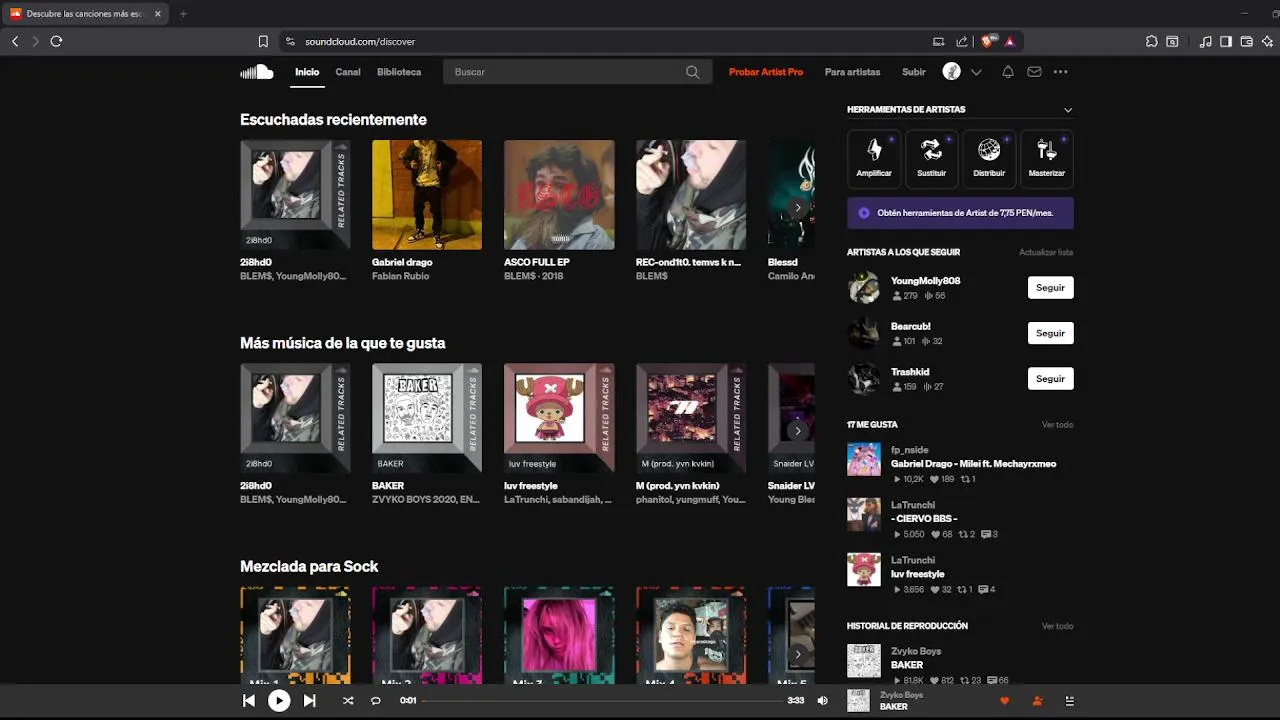Screen dimensions: 1280x720
Task: Click the browser address bar URL
Action: coord(360,41)
